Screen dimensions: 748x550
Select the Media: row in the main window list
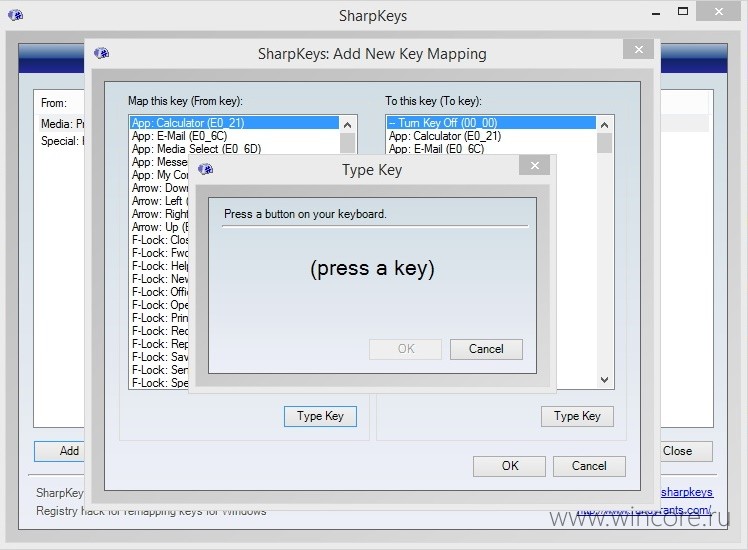pos(61,124)
